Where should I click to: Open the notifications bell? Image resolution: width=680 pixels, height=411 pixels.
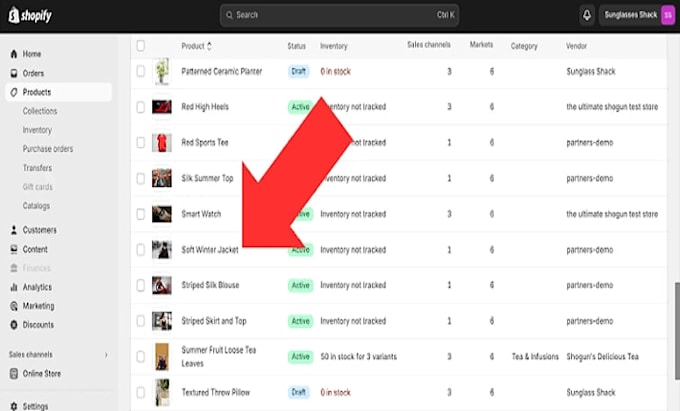click(587, 15)
